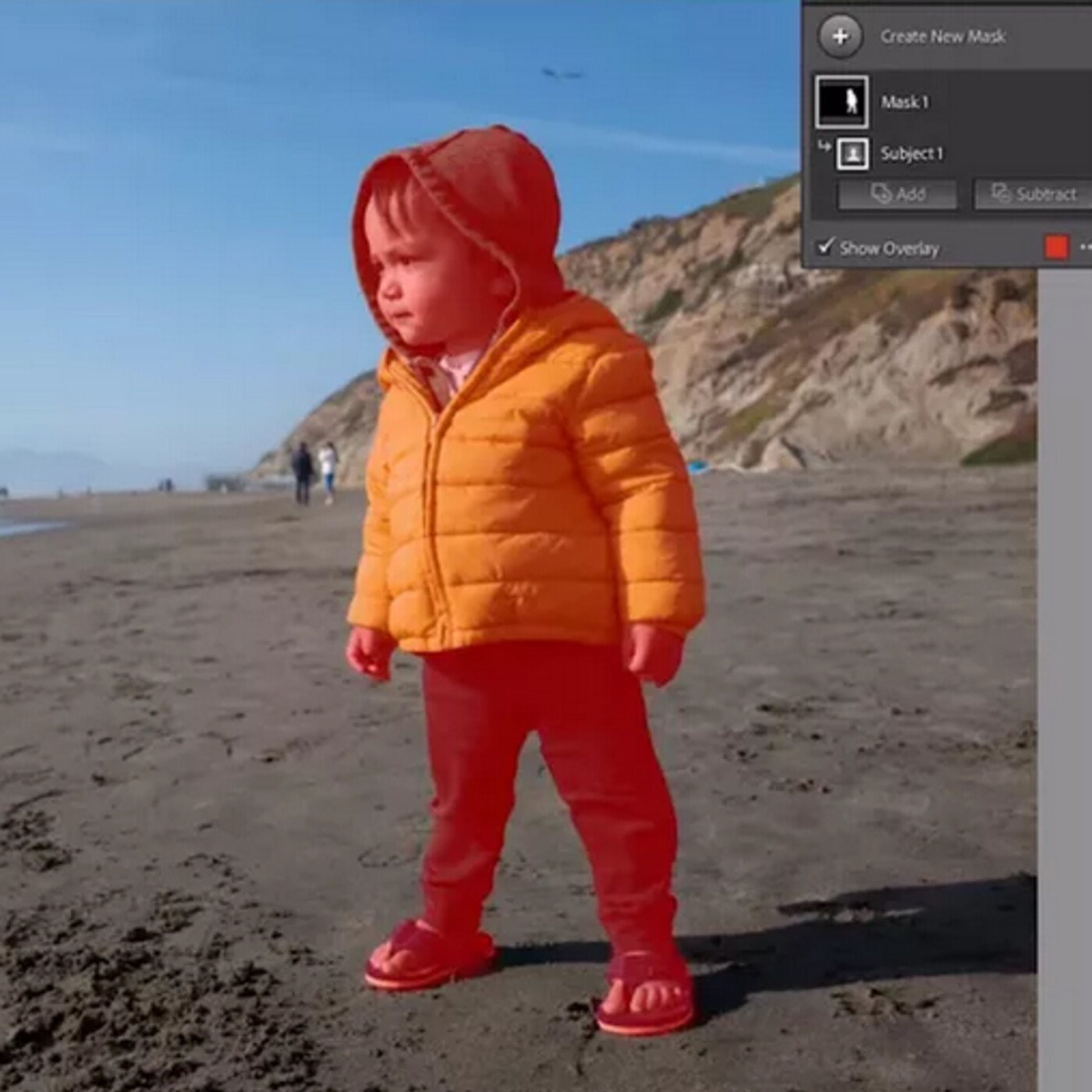This screenshot has width=1092, height=1092.
Task: Select the Subject 1 component entry
Action: [912, 154]
